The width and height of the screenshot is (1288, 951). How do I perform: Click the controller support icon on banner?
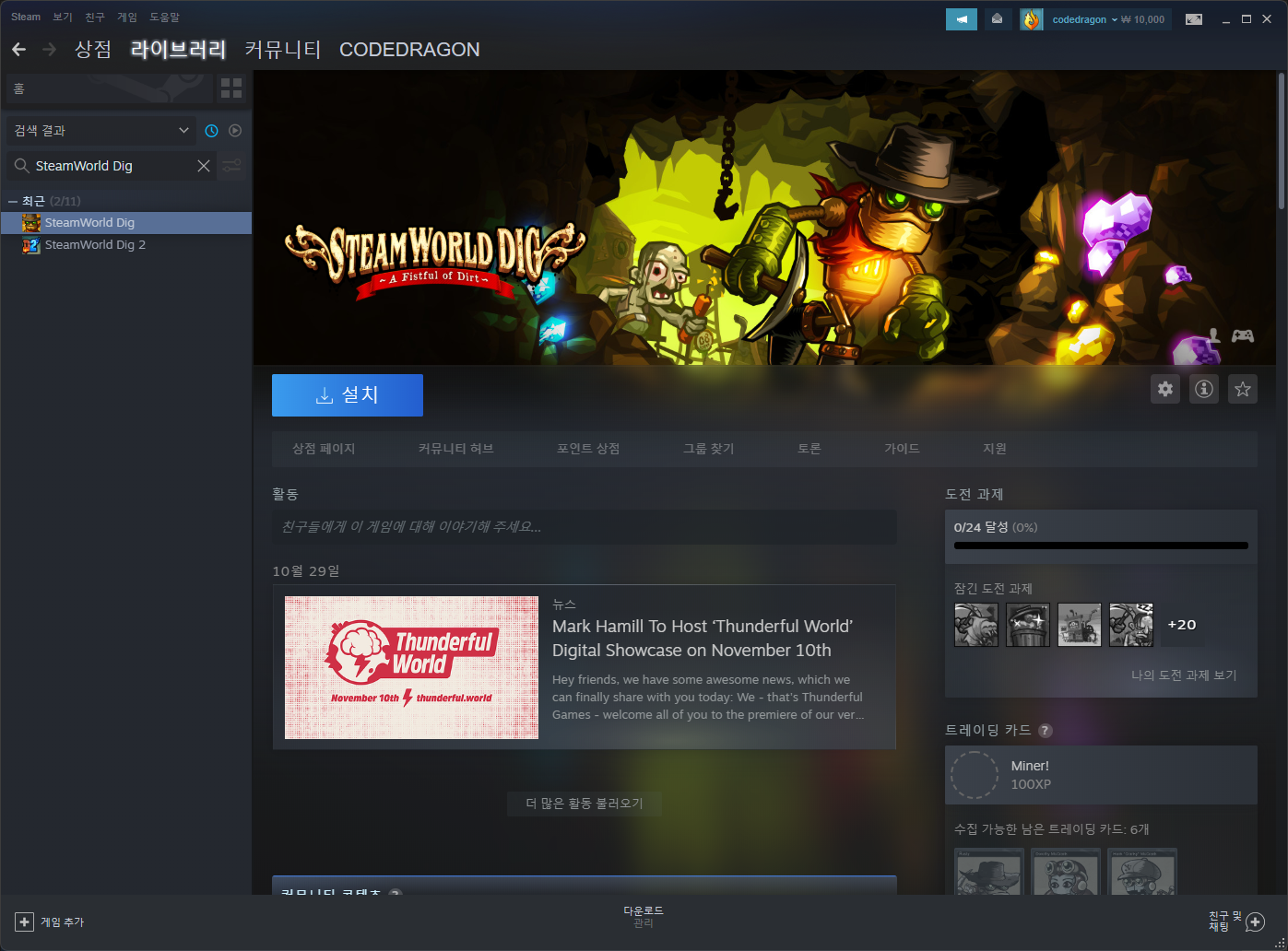(1243, 335)
